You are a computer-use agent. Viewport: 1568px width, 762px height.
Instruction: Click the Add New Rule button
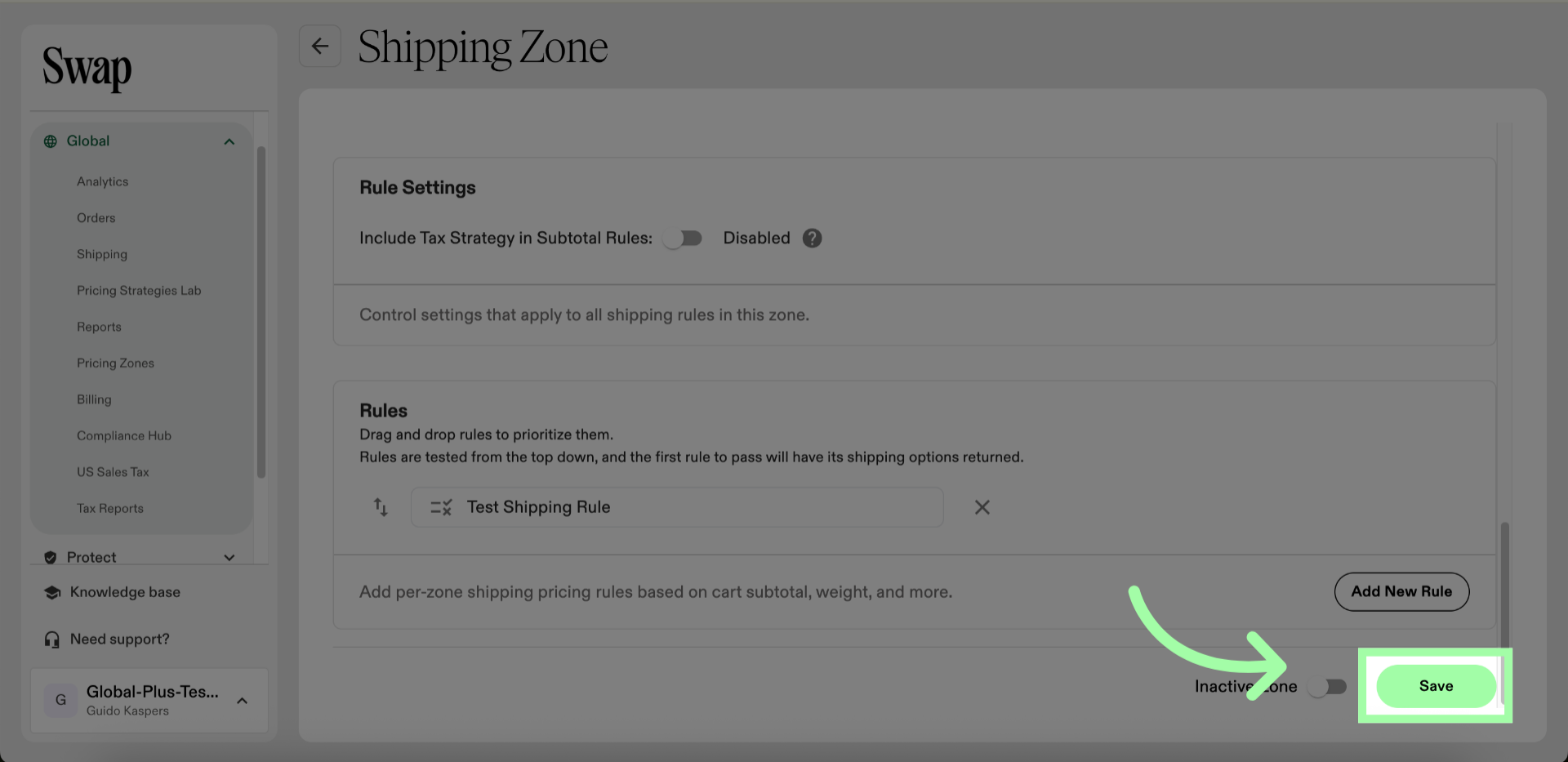coord(1401,592)
